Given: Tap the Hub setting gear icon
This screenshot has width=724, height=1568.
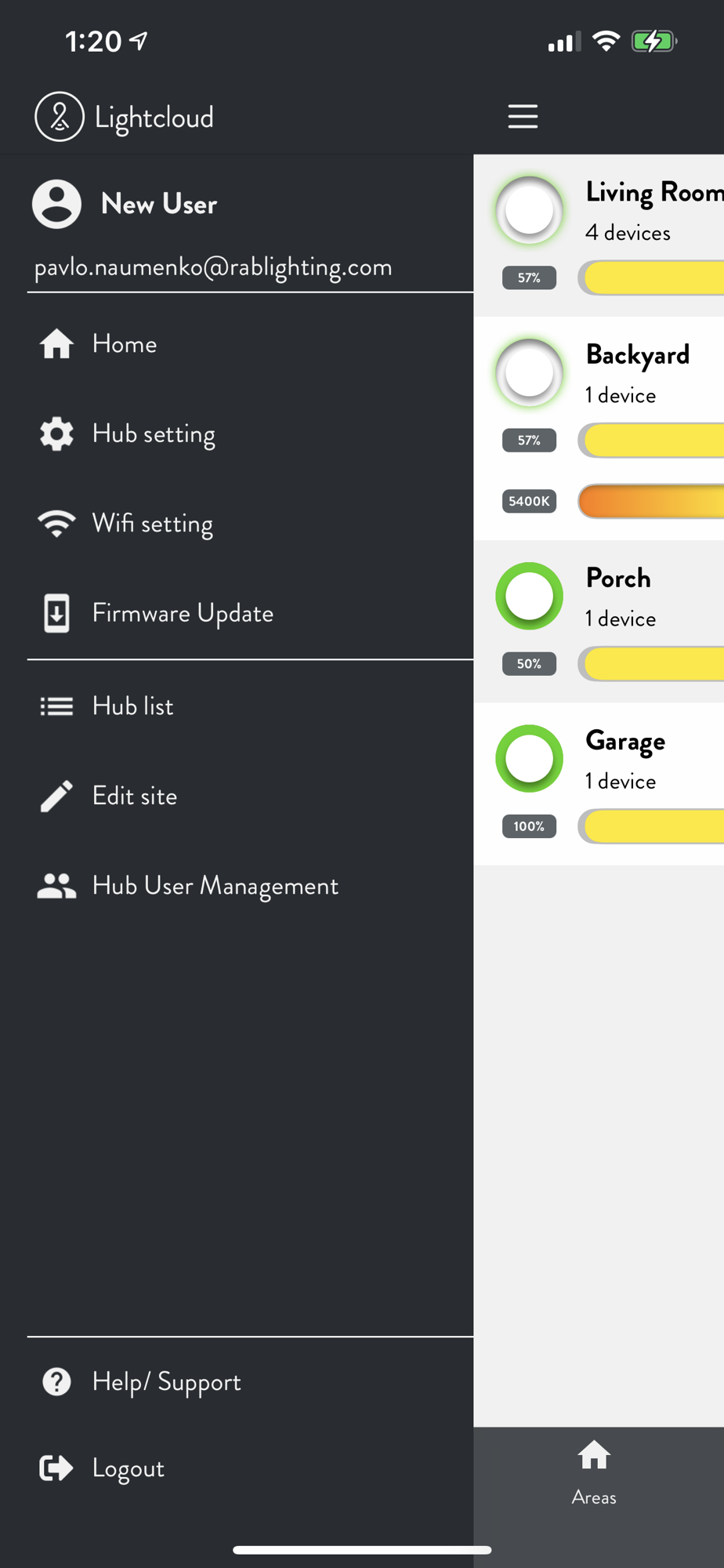Looking at the screenshot, I should pyautogui.click(x=56, y=434).
